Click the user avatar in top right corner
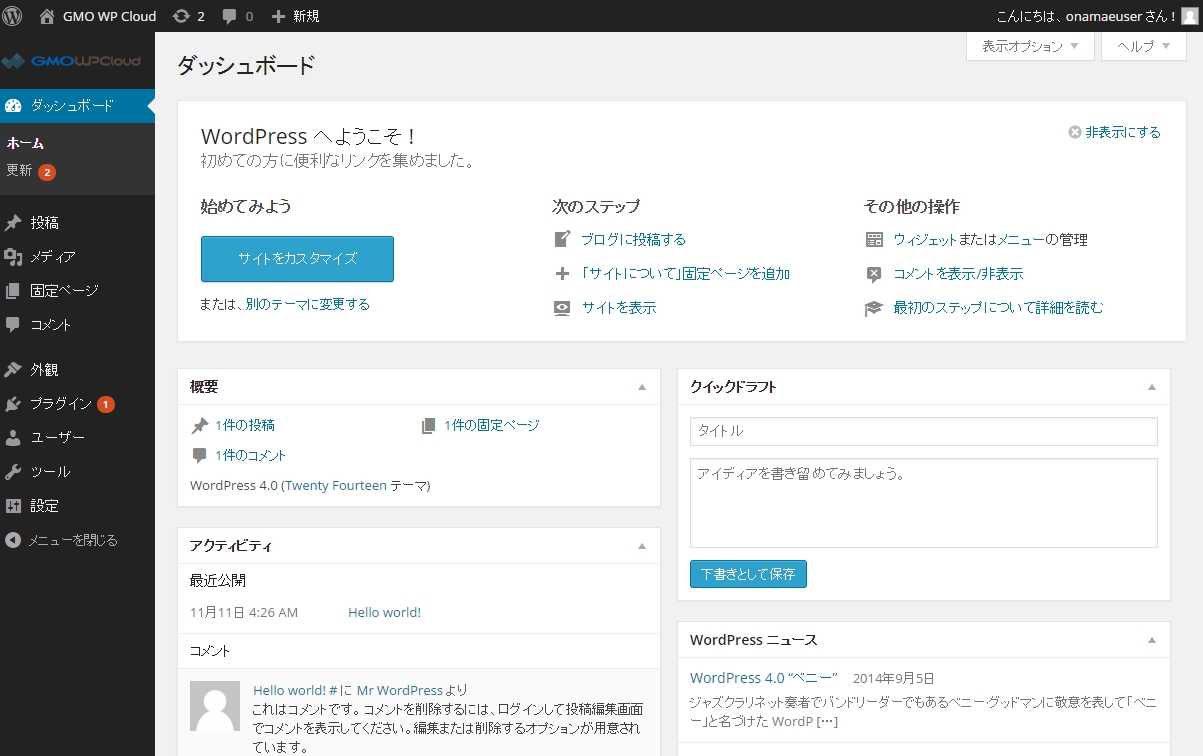The height and width of the screenshot is (756, 1203). [x=1191, y=16]
